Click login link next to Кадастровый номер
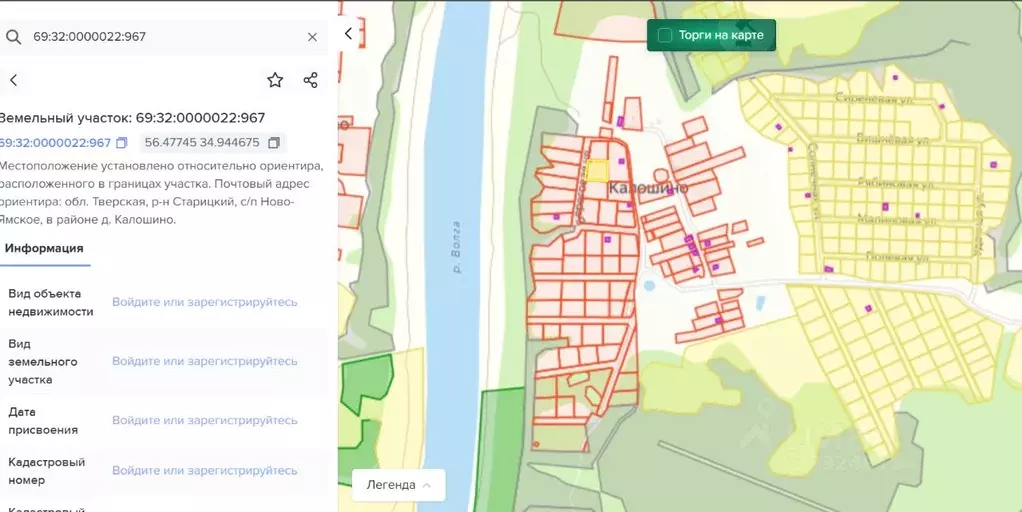Image resolution: width=1022 pixels, height=512 pixels. 204,470
